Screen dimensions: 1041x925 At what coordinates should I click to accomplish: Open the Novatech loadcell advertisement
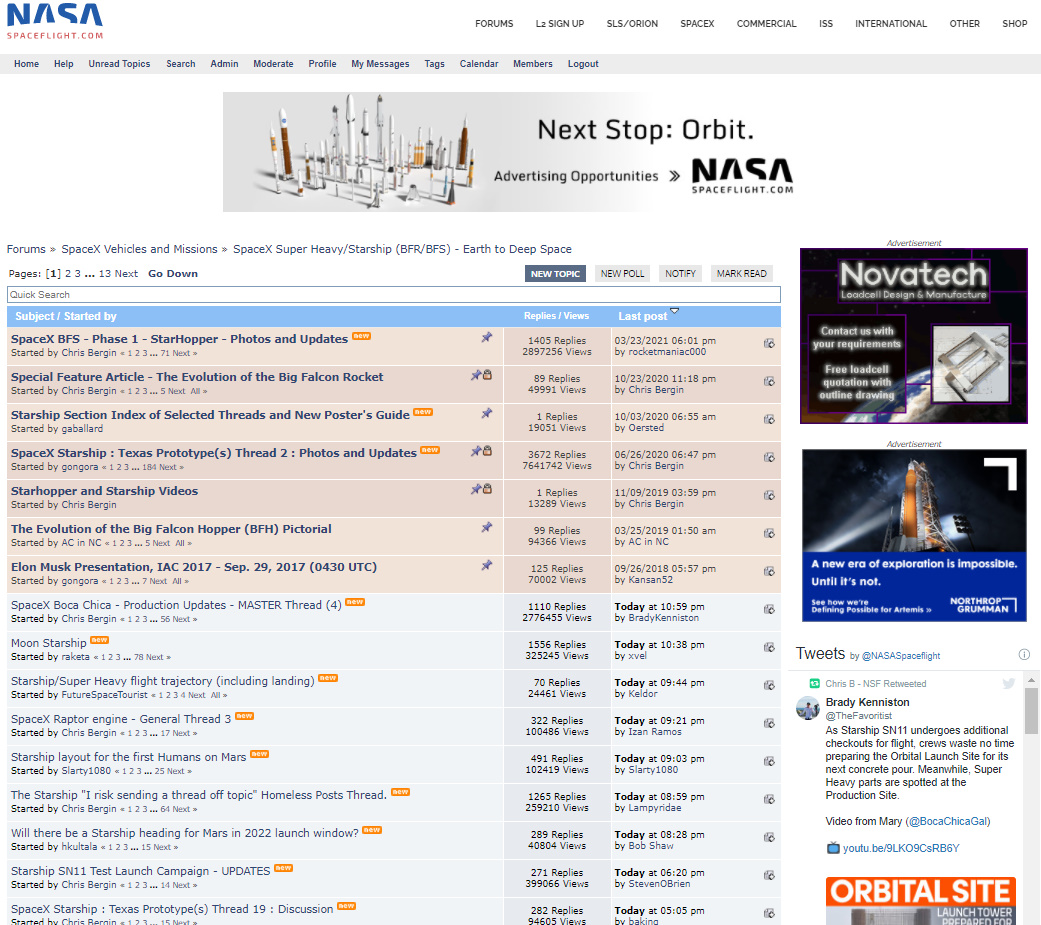[914, 336]
